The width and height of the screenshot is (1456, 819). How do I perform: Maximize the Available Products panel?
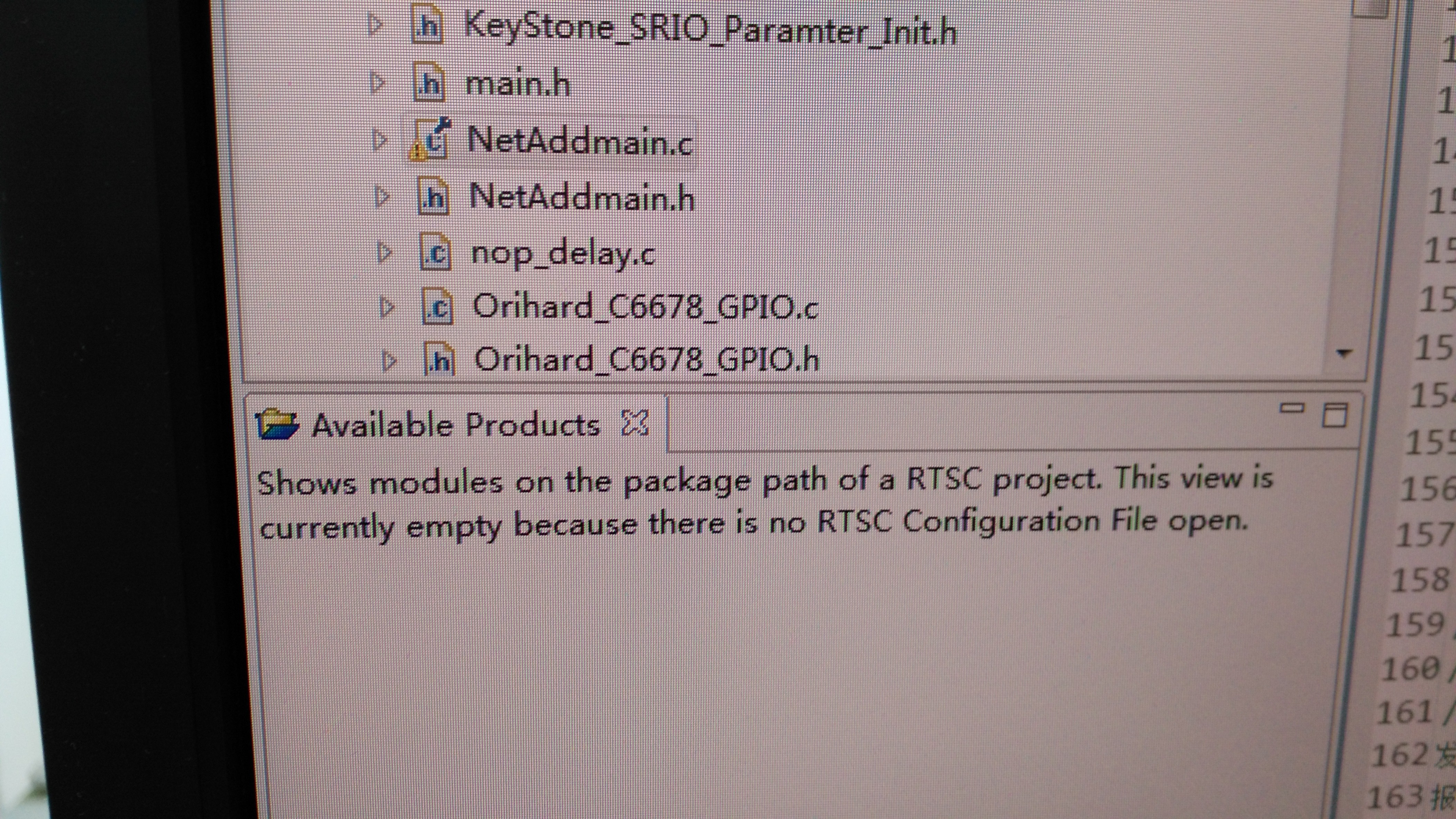point(1335,415)
